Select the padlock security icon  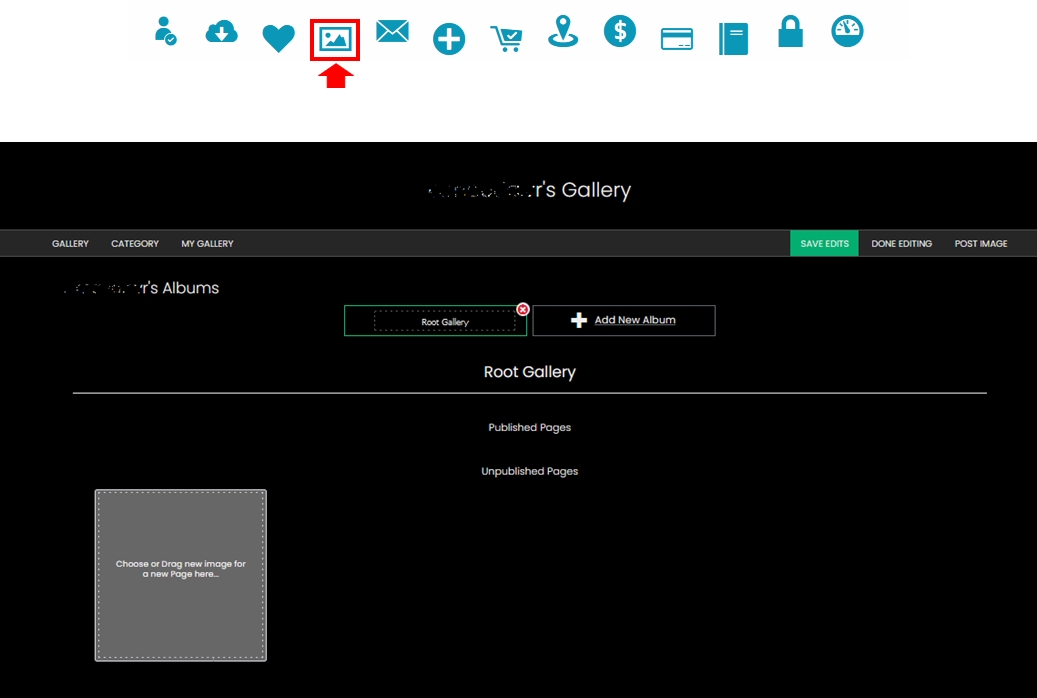[790, 32]
